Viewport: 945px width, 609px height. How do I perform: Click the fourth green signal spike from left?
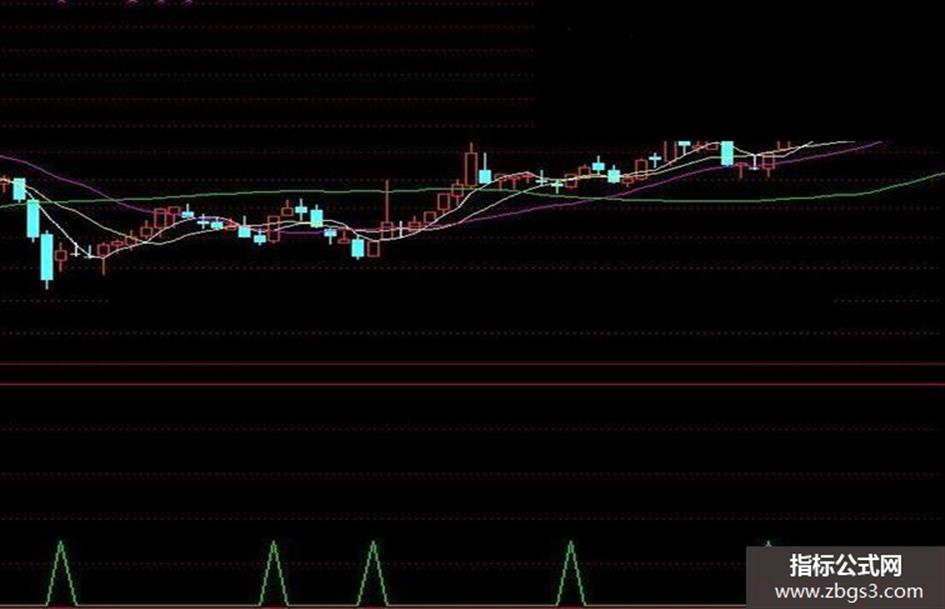click(x=571, y=573)
